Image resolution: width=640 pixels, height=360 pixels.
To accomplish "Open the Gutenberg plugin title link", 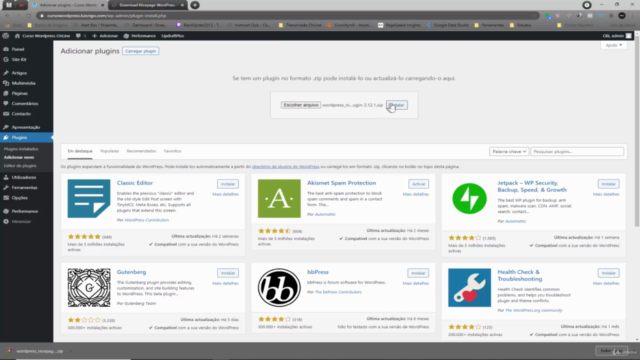I will point(131,272).
